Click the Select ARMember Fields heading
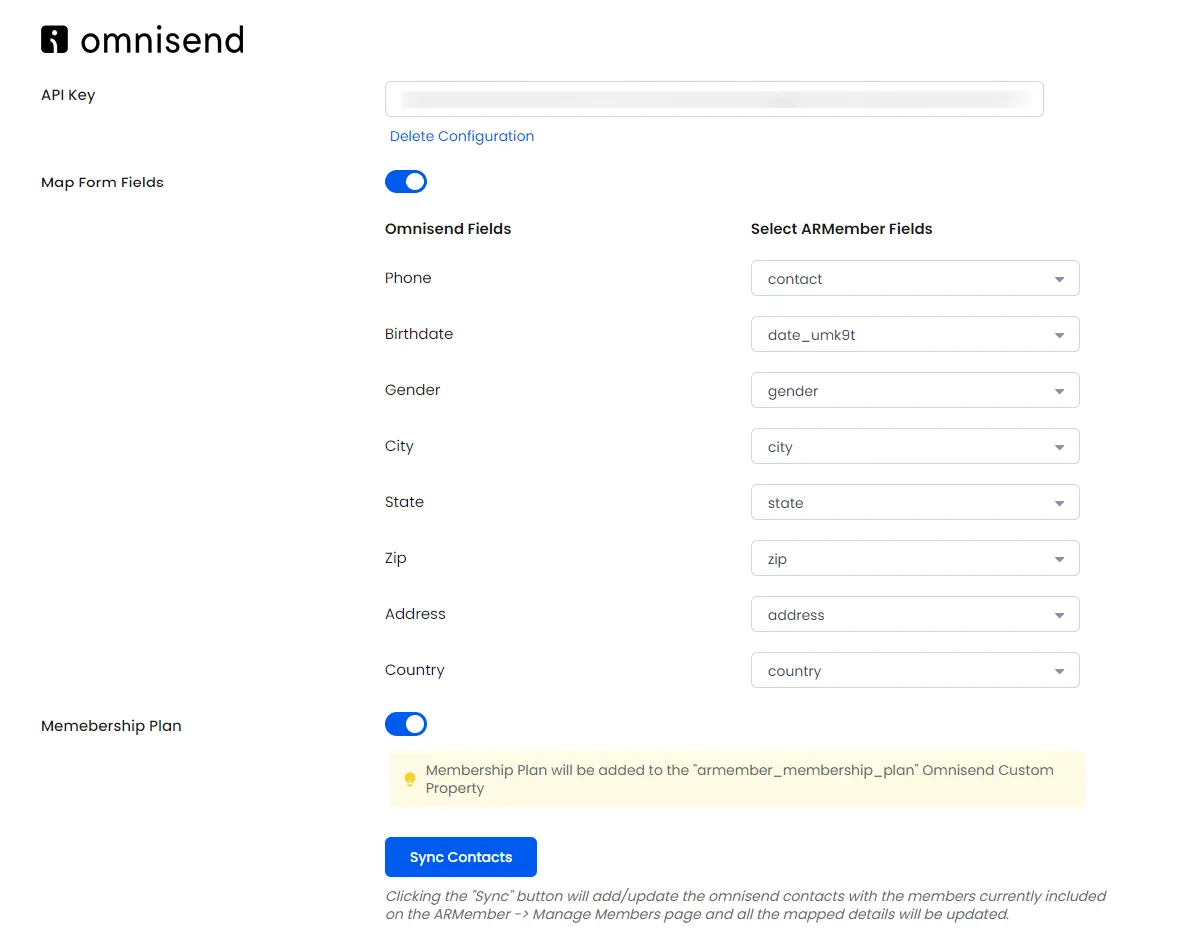The image size is (1183, 943). (841, 229)
